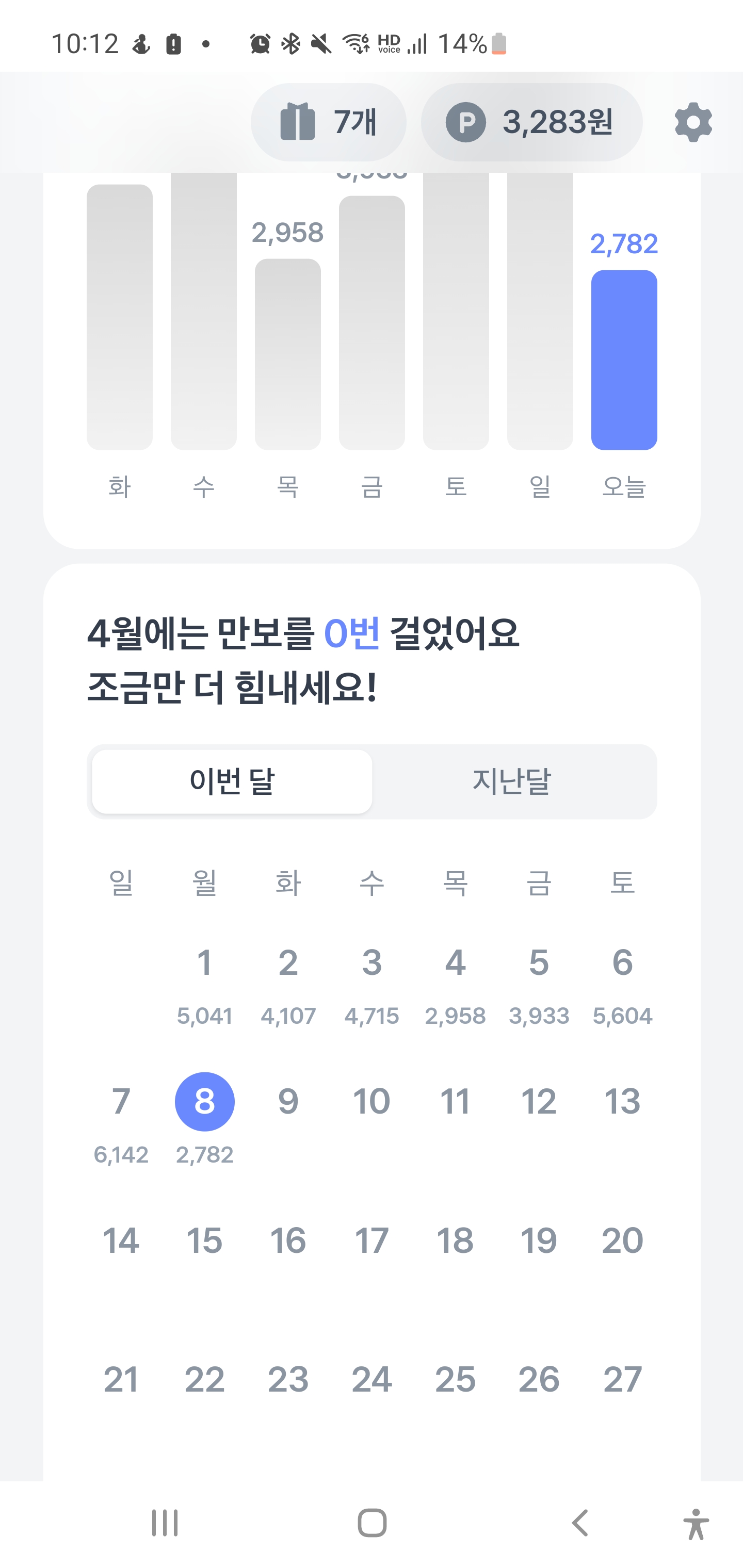Tap the 목 bar showing 2,958 steps

[287, 354]
